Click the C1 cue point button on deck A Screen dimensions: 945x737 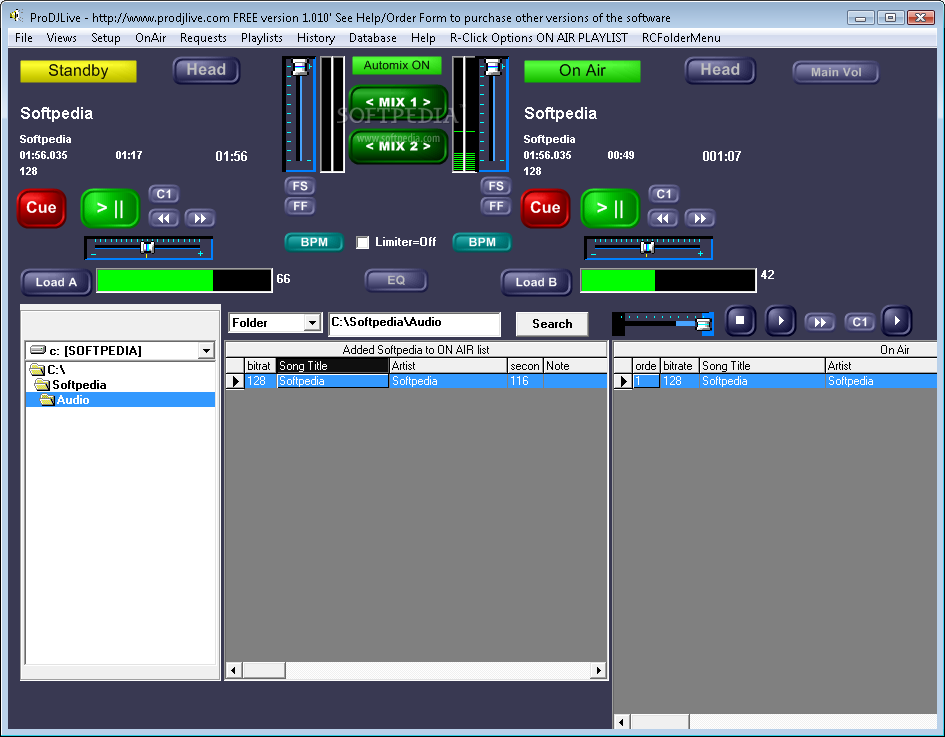coord(163,194)
